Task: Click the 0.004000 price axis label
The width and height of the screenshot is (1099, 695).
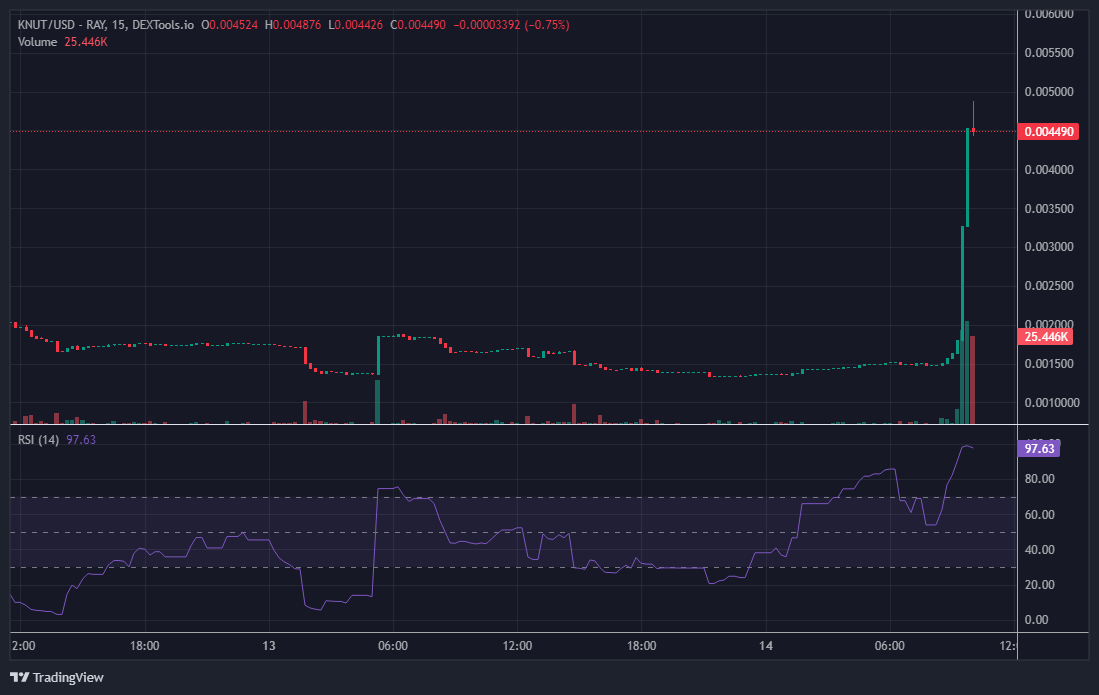Action: [x=1049, y=170]
